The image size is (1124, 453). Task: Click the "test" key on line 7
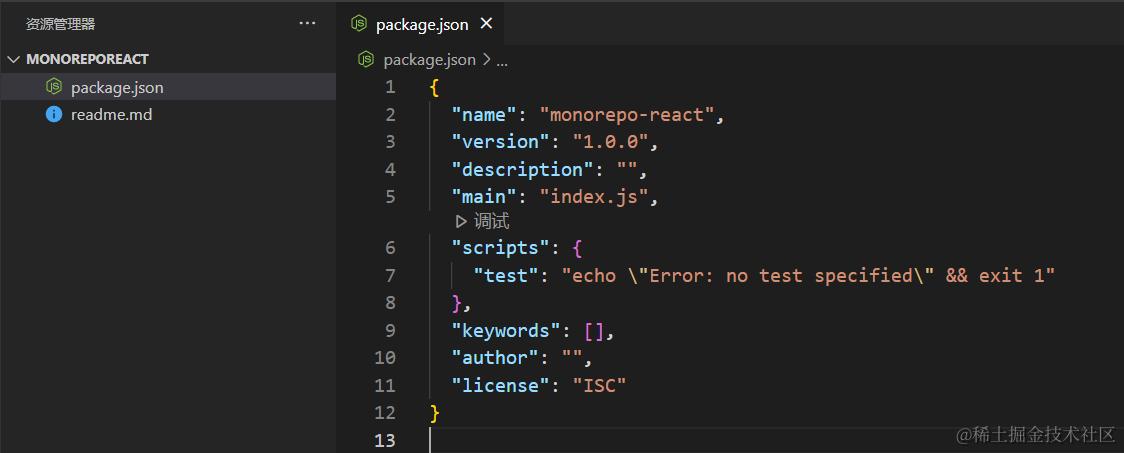(x=506, y=275)
